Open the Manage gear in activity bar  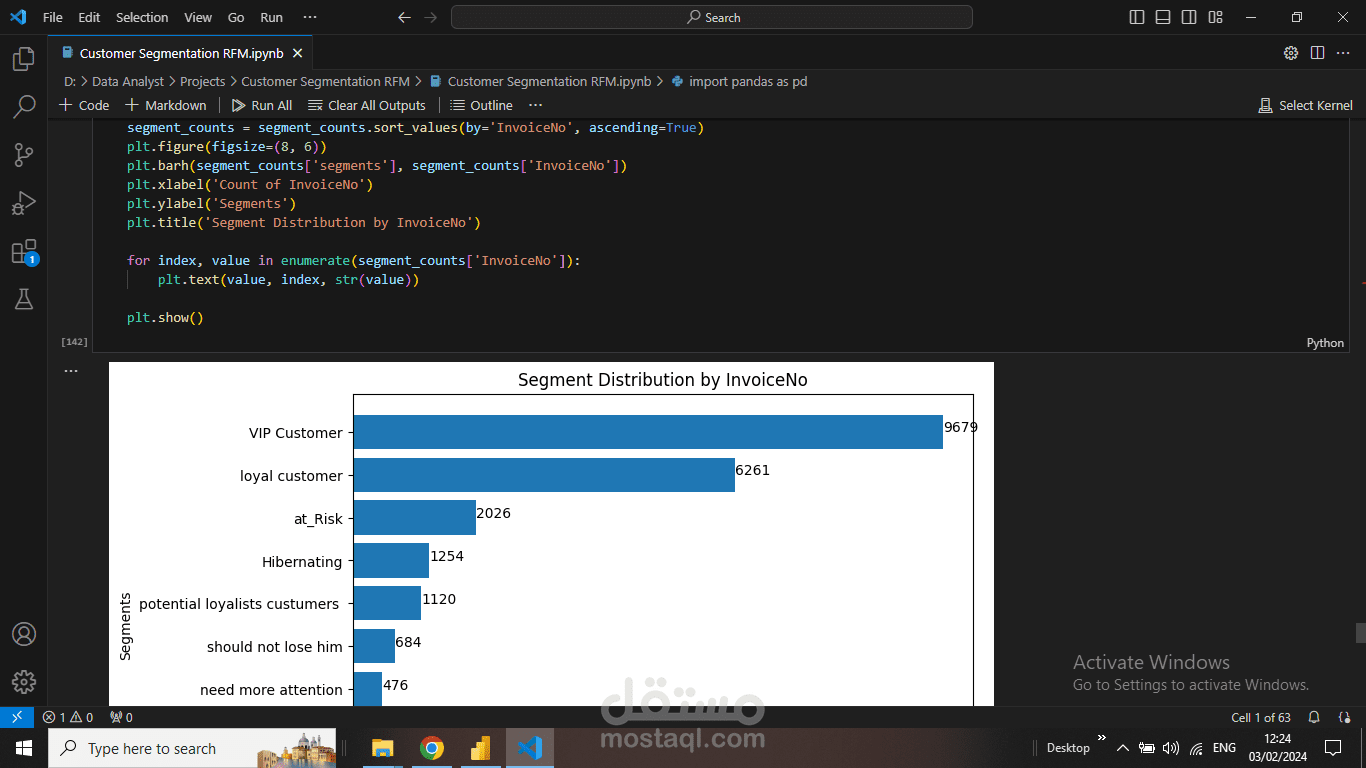click(23, 682)
